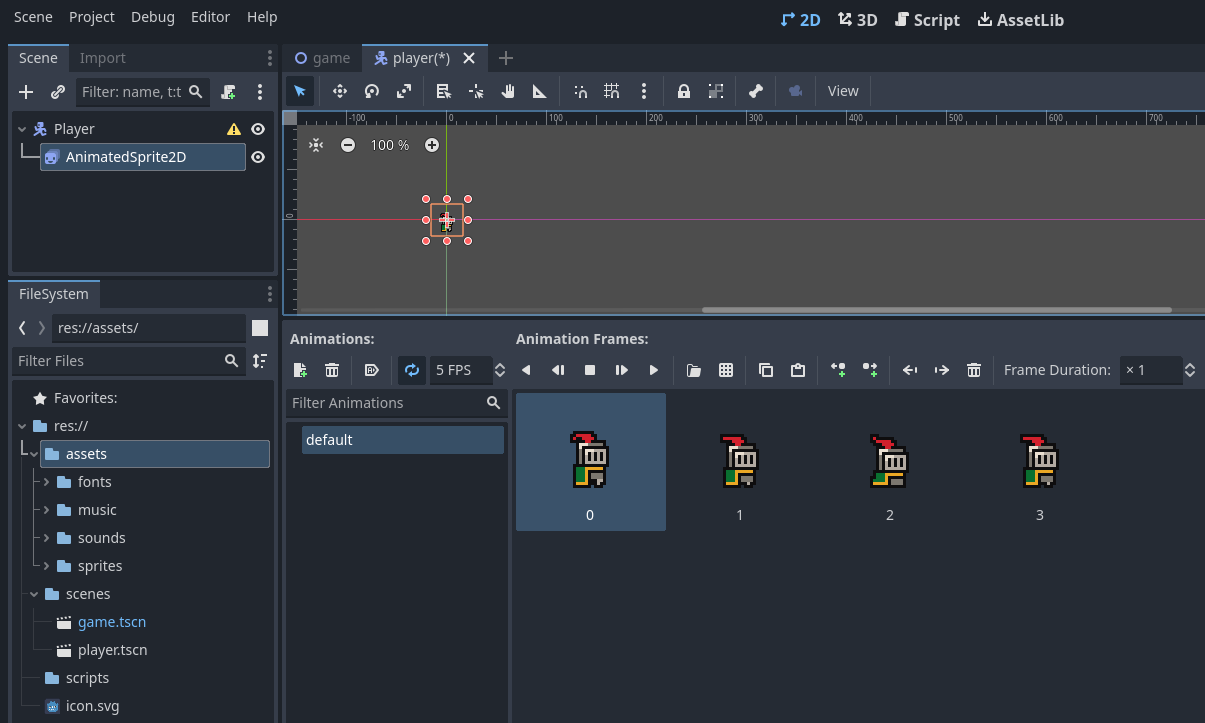The image size is (1205, 723).
Task: Open the View menu button
Action: pyautogui.click(x=843, y=91)
